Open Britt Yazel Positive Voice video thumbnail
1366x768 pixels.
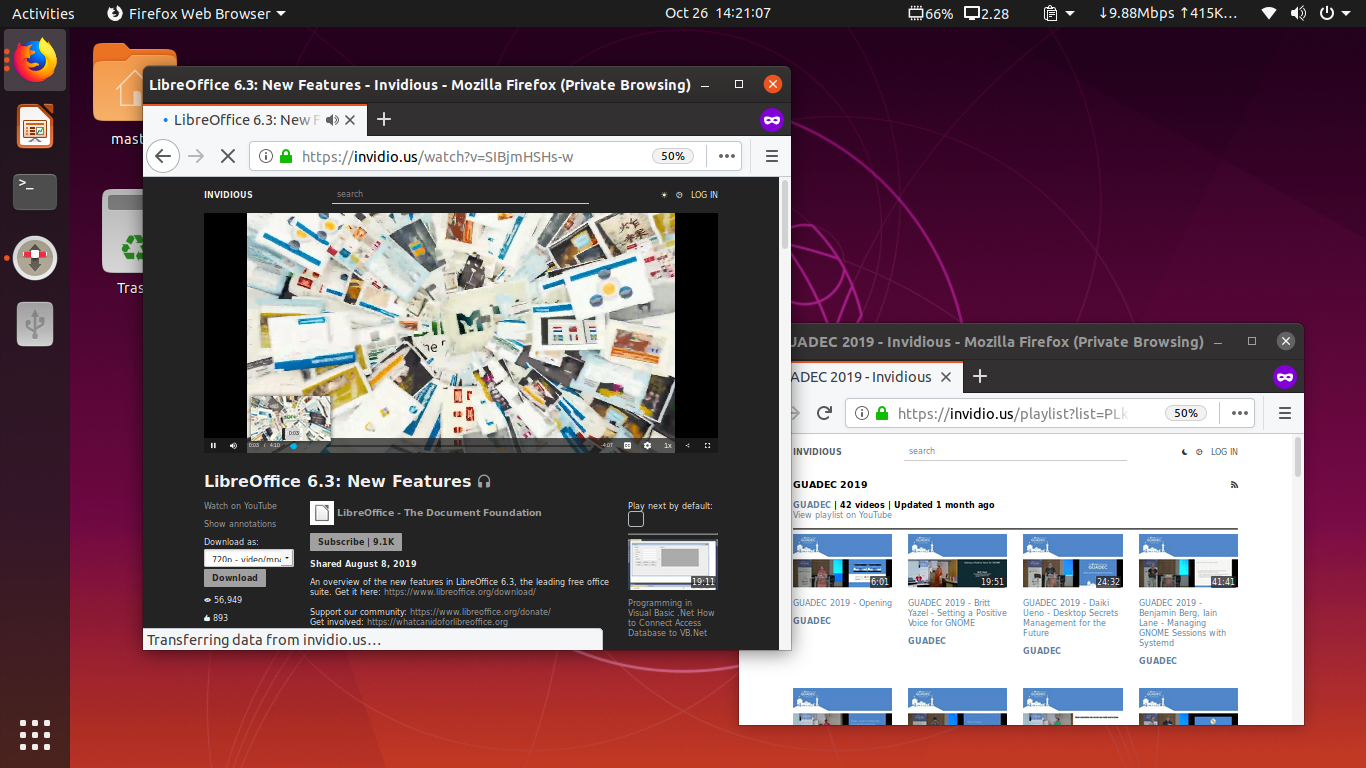pos(957,561)
